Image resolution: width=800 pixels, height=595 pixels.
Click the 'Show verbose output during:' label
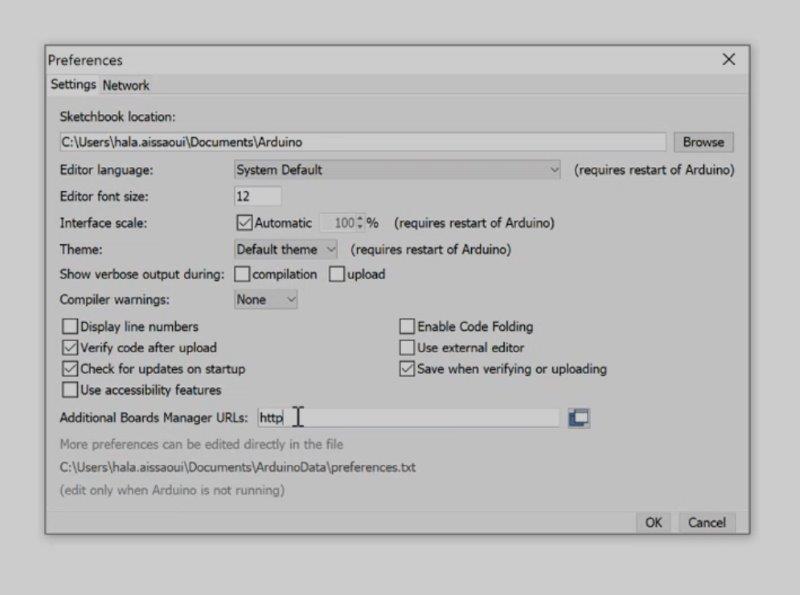[x=142, y=275]
